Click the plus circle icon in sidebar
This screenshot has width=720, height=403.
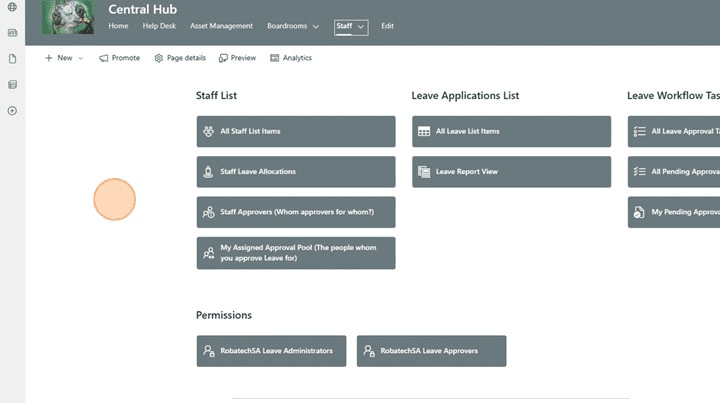click(12, 110)
